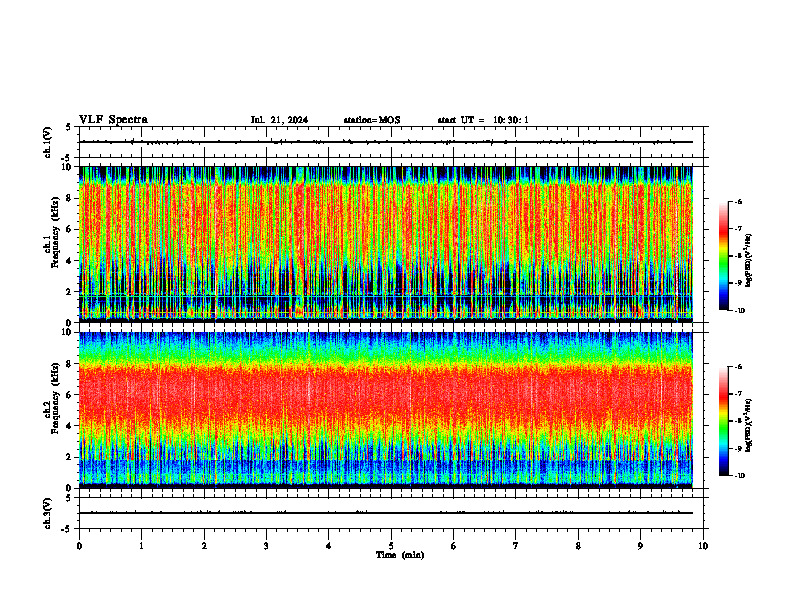
Task: Click the ch.2 spectrogram panel
Action: click(386, 410)
